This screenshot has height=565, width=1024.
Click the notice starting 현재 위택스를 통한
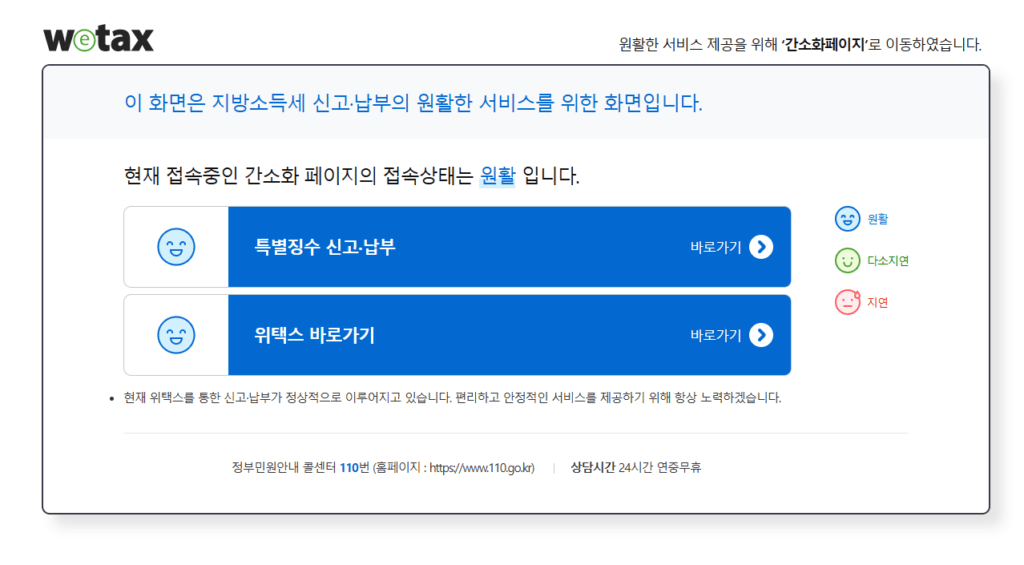(452, 398)
